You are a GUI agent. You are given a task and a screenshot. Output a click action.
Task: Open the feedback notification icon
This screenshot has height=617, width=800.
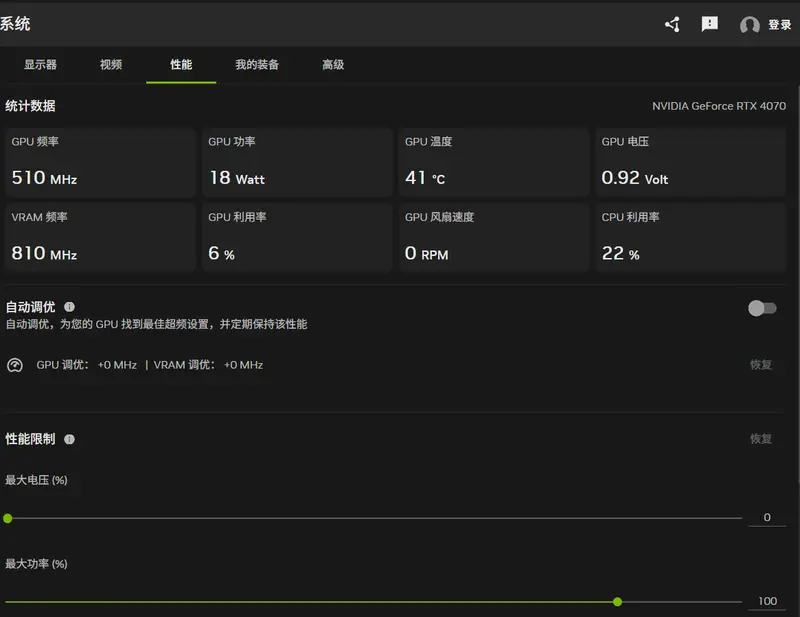pos(710,24)
